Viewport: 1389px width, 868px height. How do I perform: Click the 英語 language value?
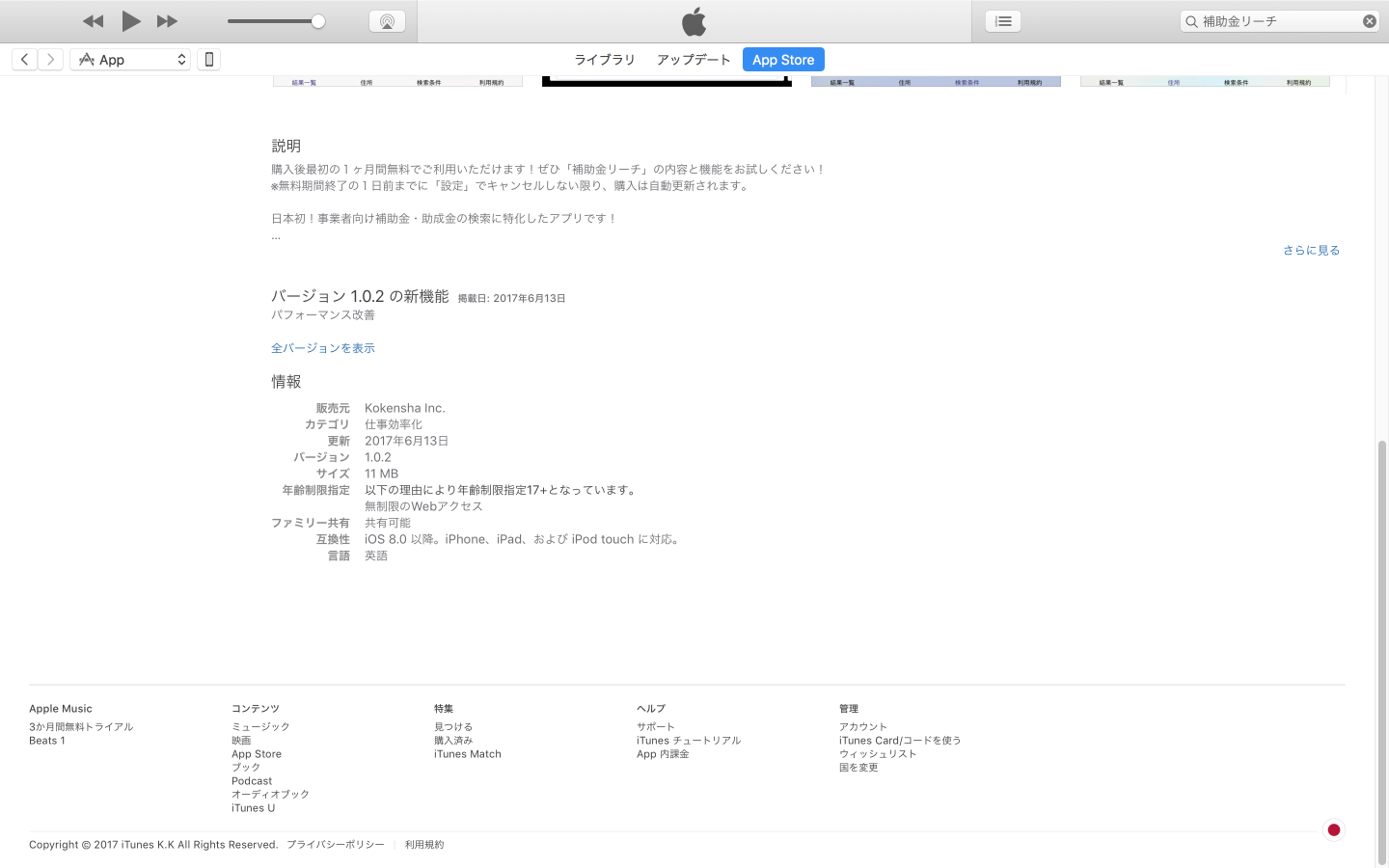[376, 556]
